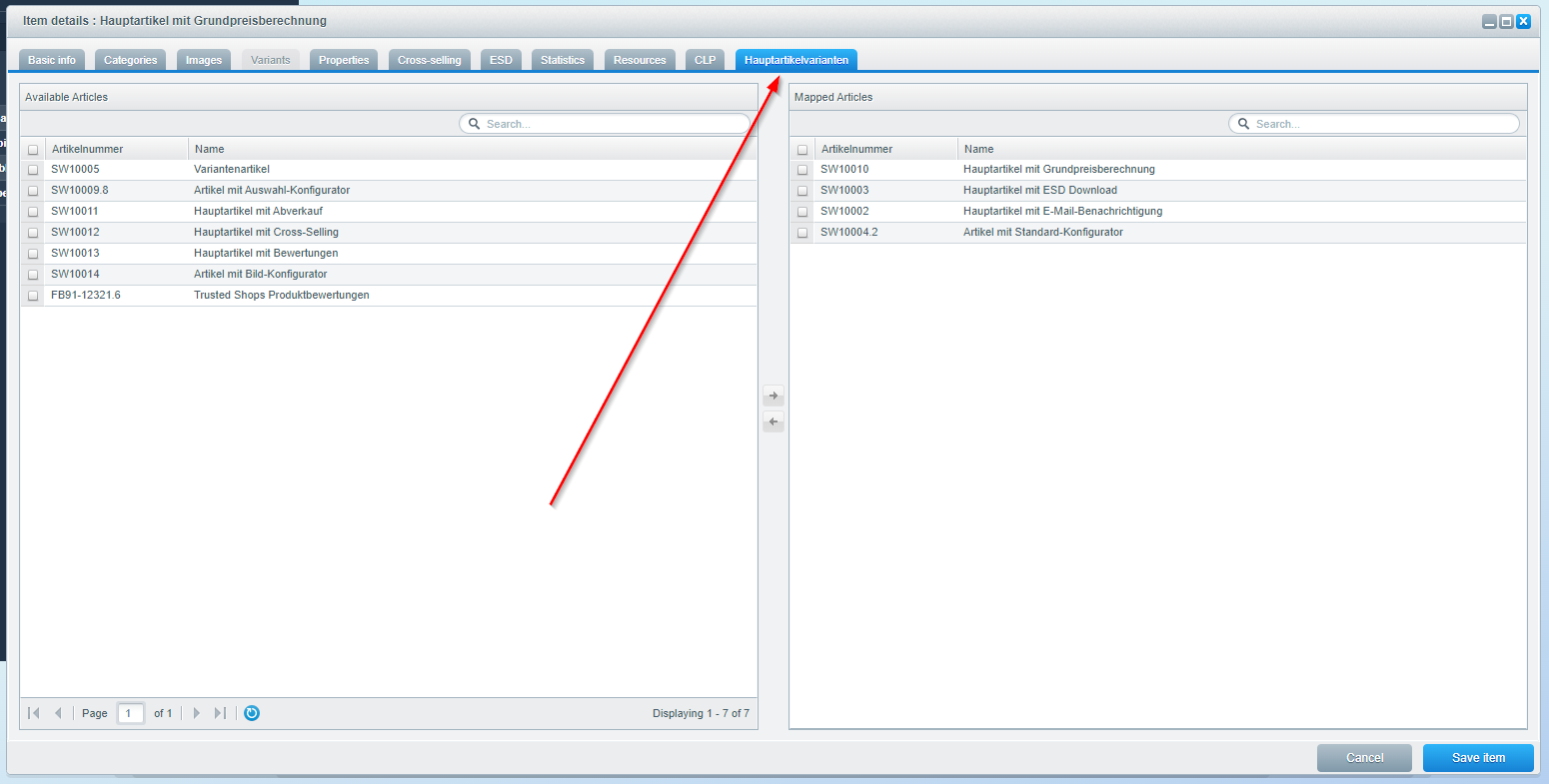
Task: Click the page number input field
Action: coord(131,713)
